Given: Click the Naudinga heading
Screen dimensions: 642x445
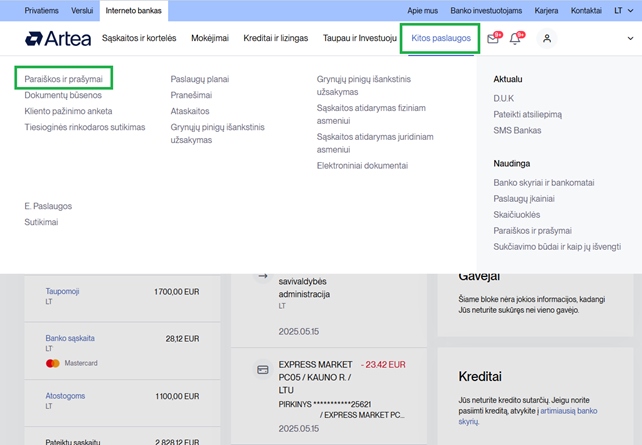Looking at the screenshot, I should (512, 163).
